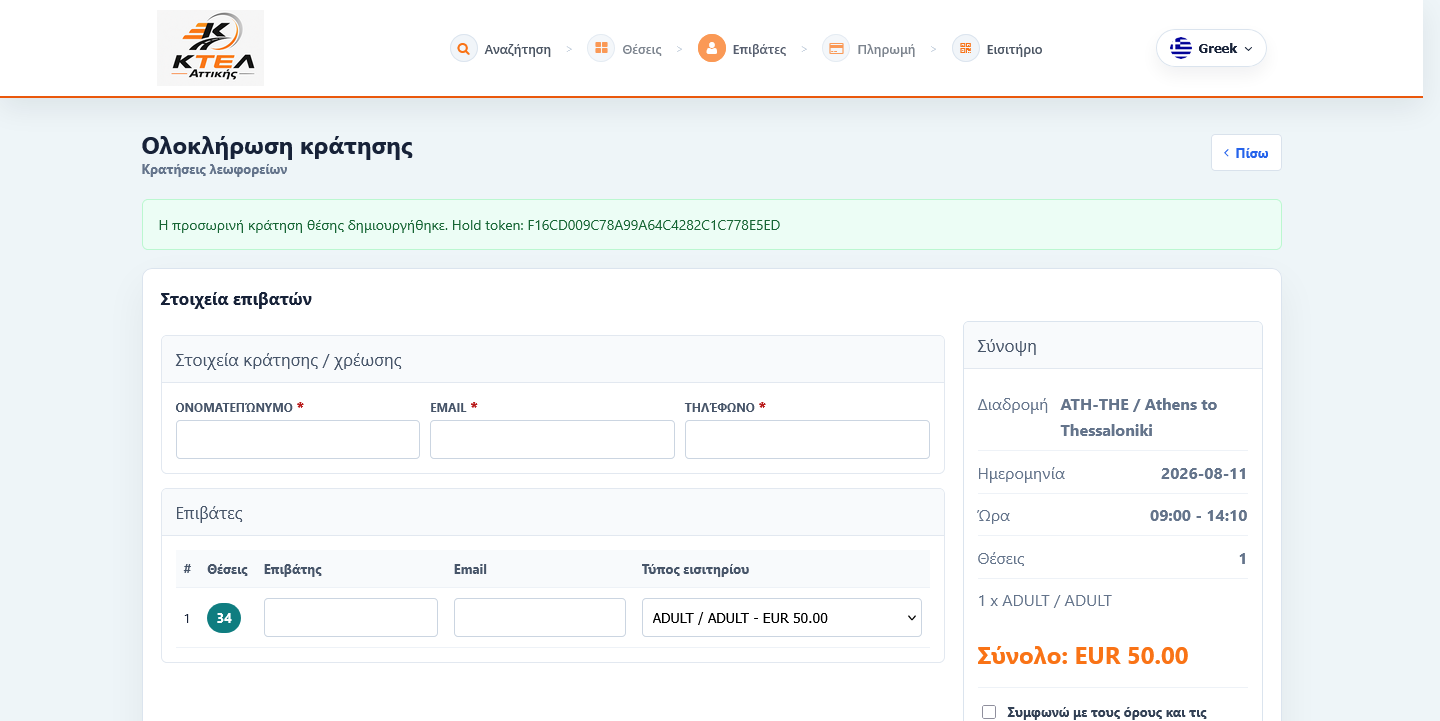1440x721 pixels.
Task: Click the seat 34 badge
Action: click(224, 618)
